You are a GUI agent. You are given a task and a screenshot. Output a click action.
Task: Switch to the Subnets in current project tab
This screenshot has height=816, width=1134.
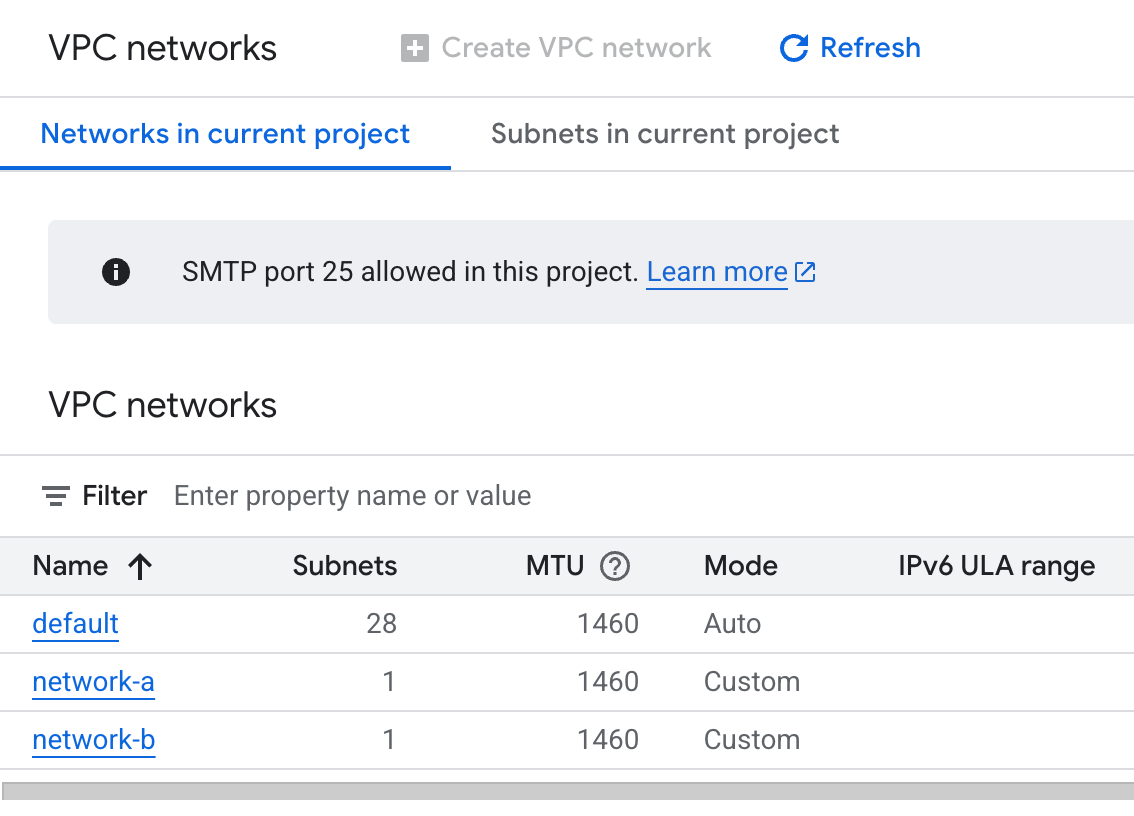coord(664,133)
